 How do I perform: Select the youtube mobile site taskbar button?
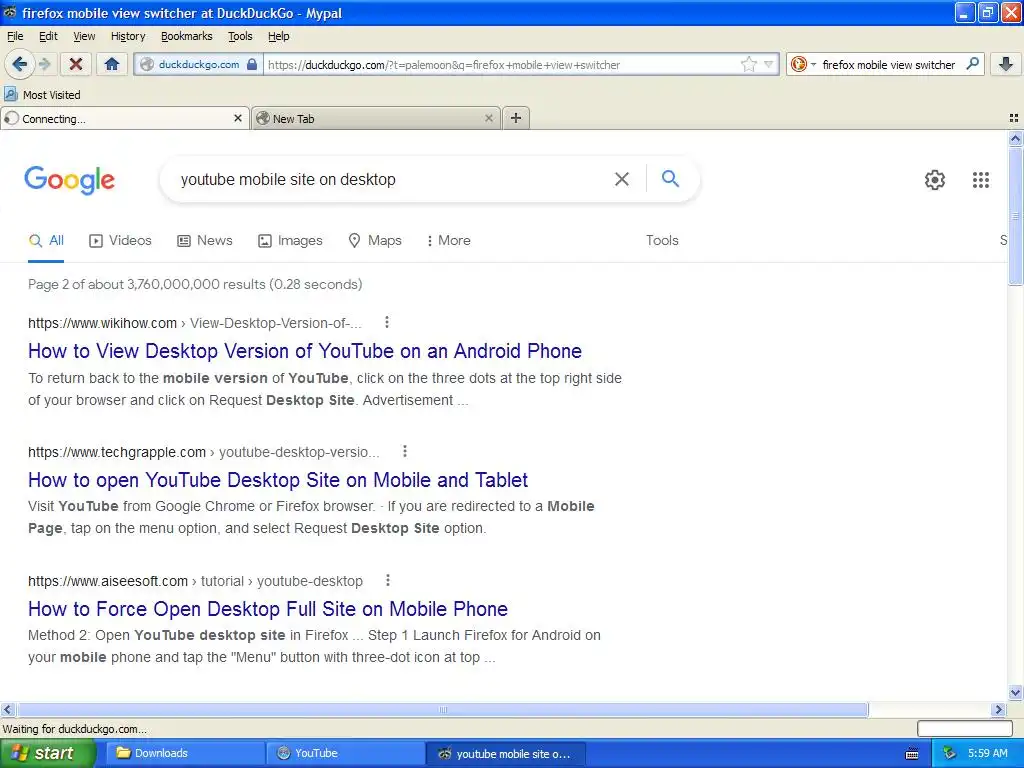click(x=506, y=753)
